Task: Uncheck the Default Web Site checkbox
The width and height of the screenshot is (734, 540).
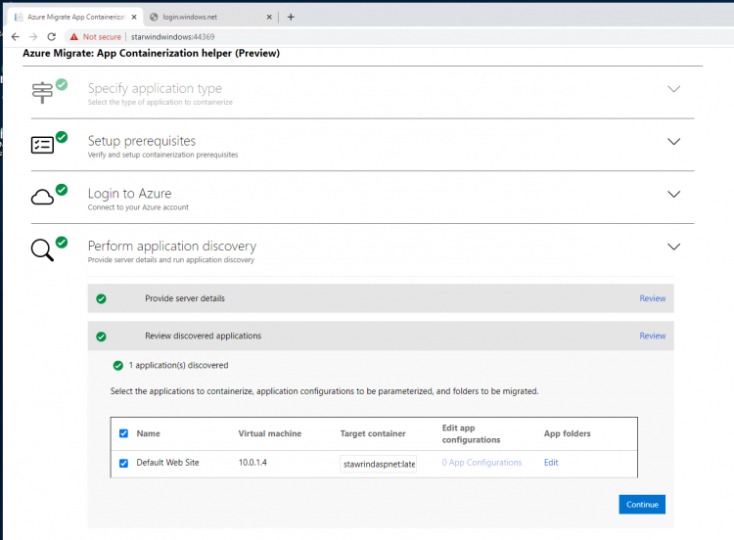Action: [124, 463]
